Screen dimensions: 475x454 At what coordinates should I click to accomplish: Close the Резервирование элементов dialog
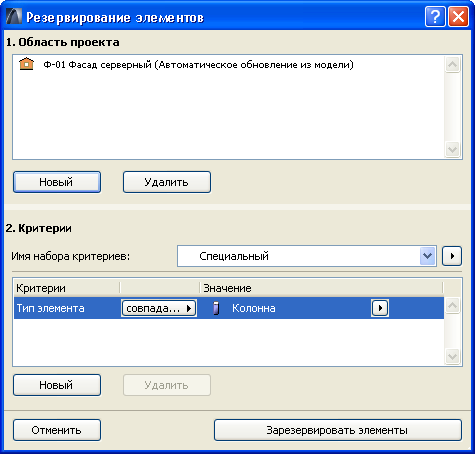point(458,16)
